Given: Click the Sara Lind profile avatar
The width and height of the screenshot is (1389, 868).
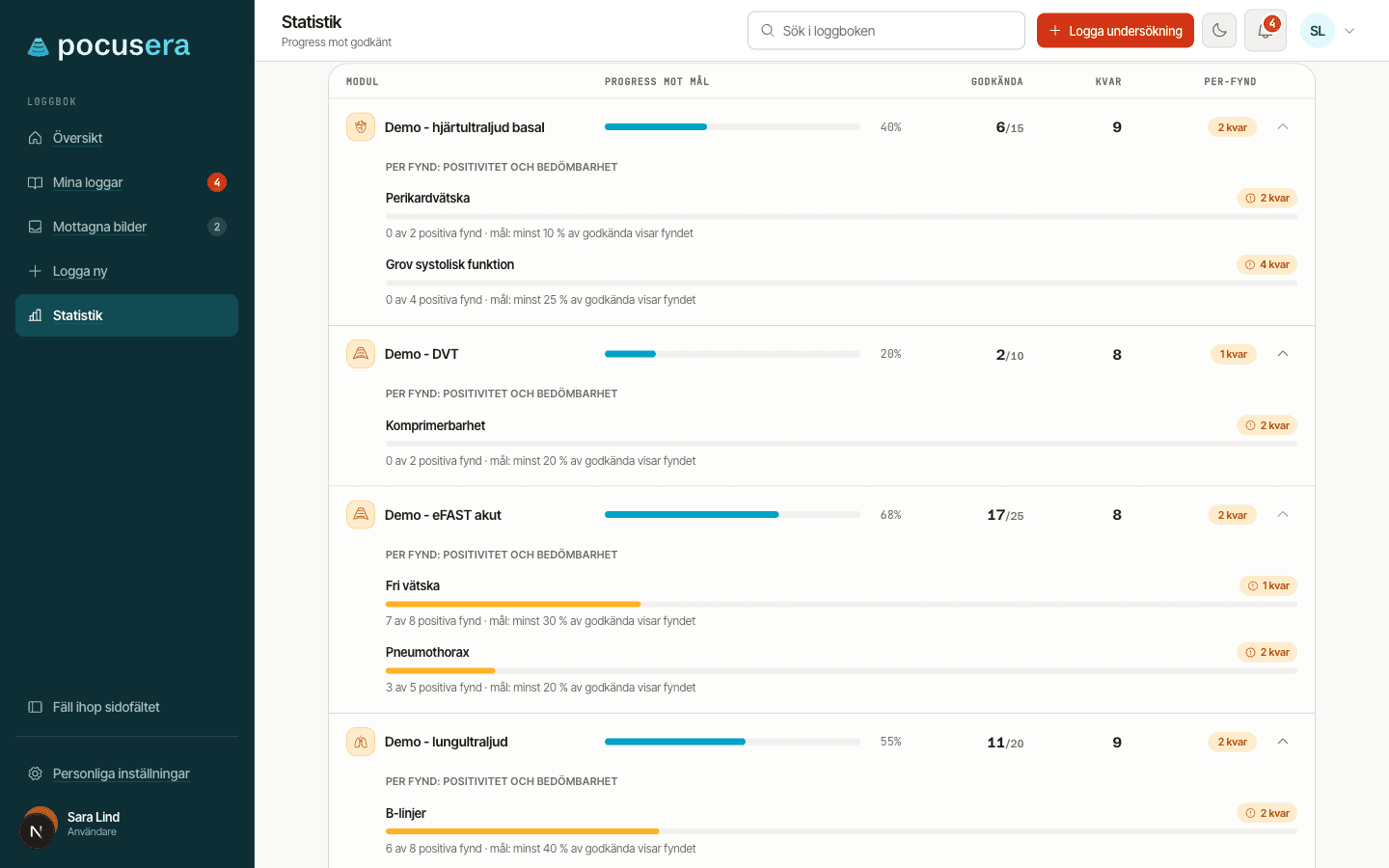Looking at the screenshot, I should 39,827.
